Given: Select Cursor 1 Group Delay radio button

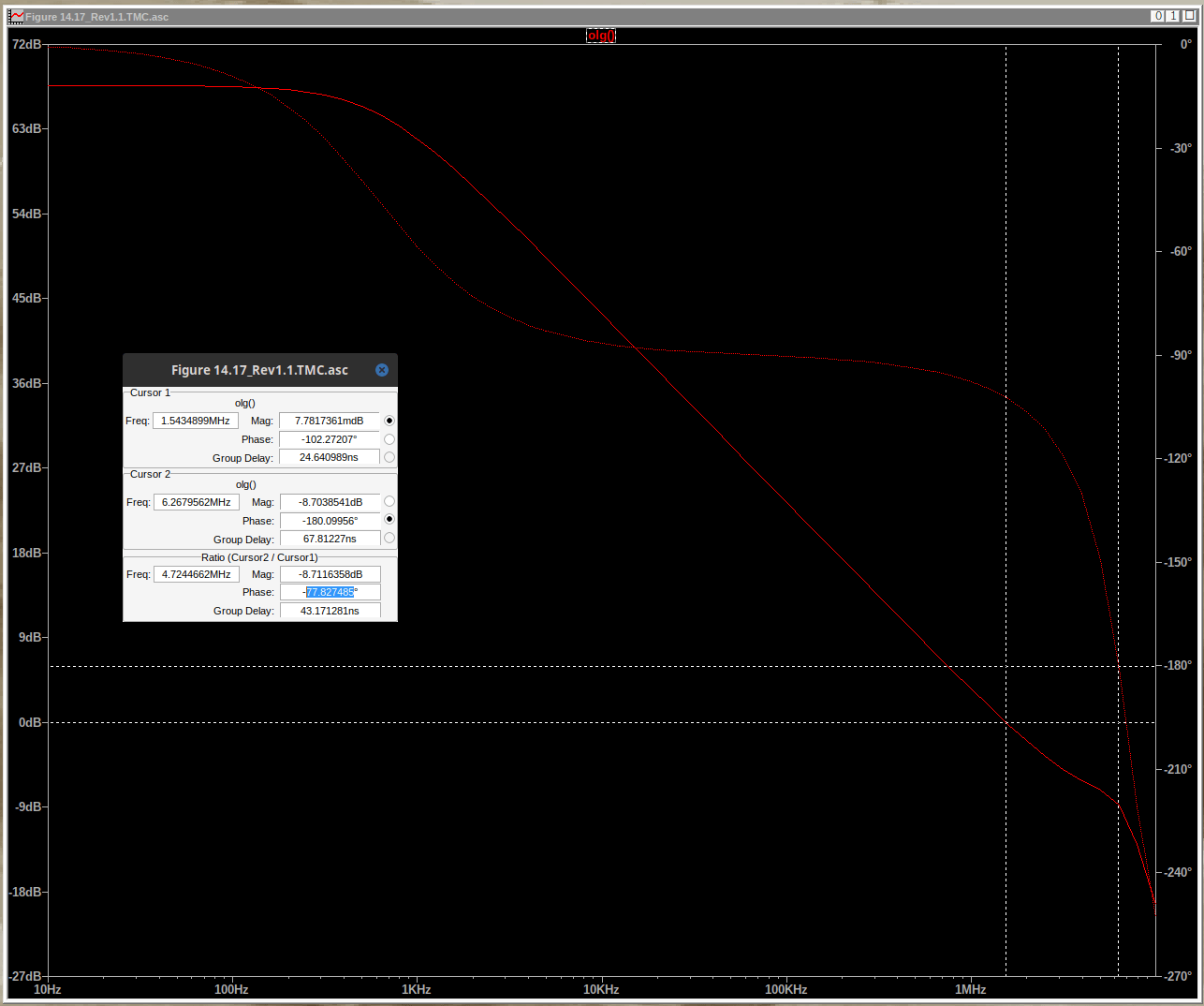Looking at the screenshot, I should tap(389, 457).
